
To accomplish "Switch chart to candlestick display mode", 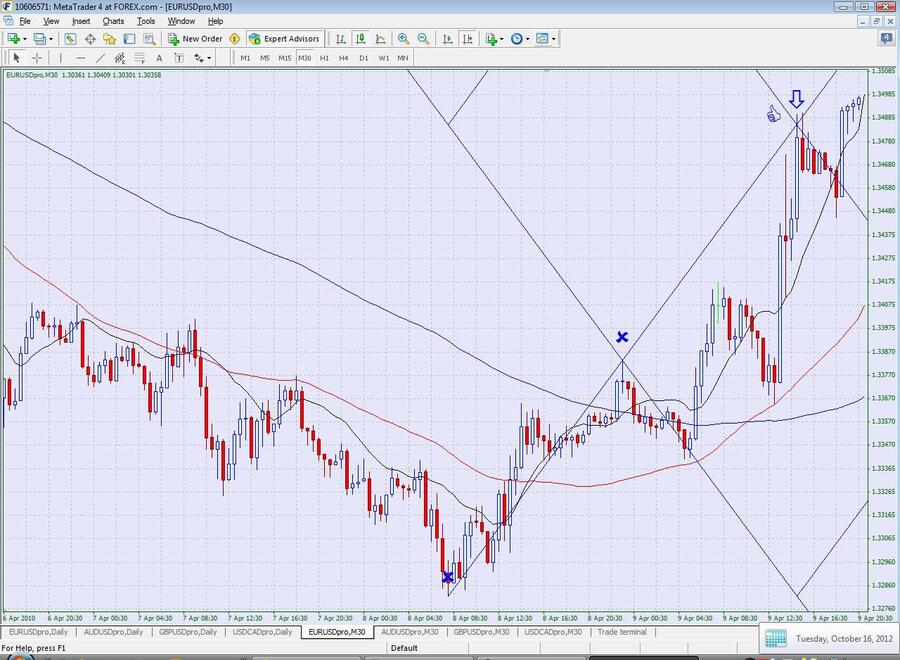I will 361,39.
